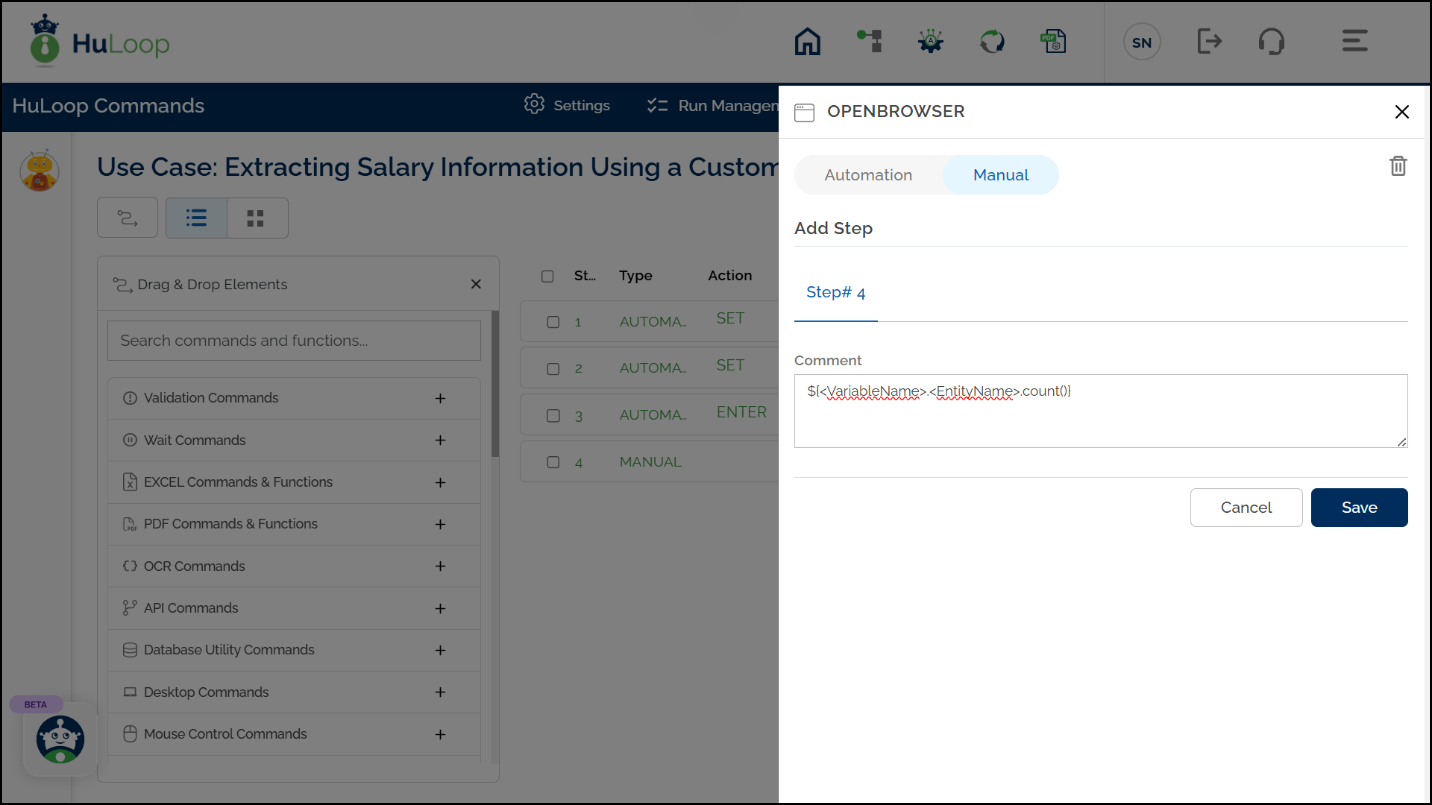This screenshot has width=1432, height=805.
Task: Click the search commands and functions field
Action: pos(293,341)
